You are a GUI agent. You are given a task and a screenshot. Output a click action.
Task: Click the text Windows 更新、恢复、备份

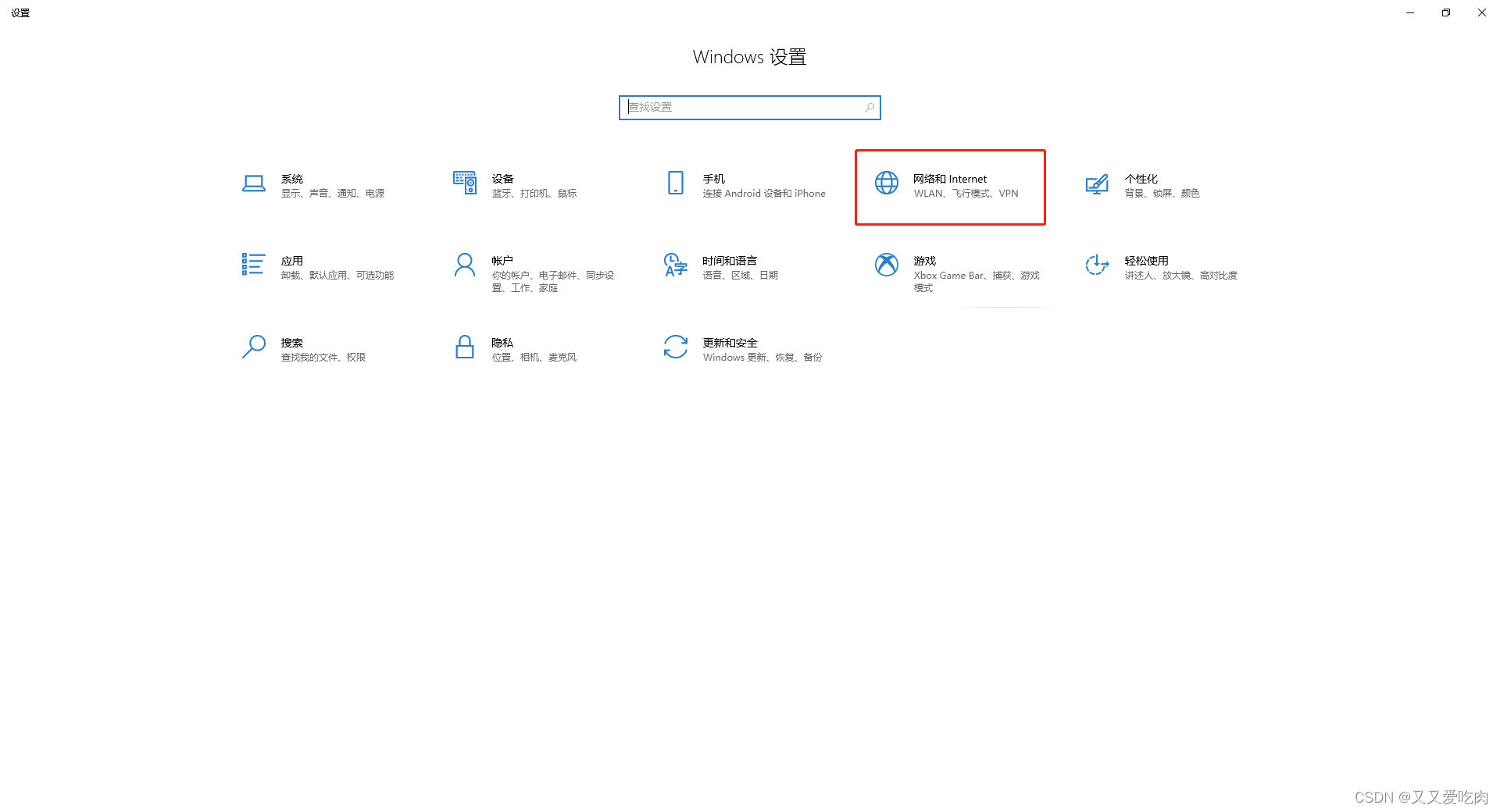762,358
